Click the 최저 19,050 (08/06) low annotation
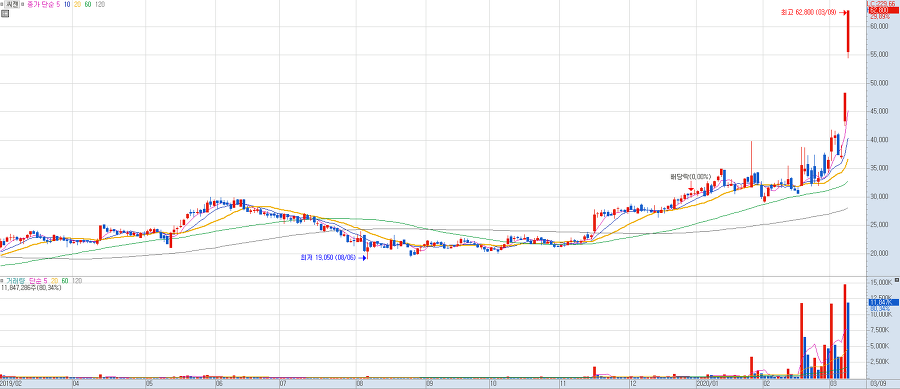900x389 pixels. pyautogui.click(x=328, y=258)
